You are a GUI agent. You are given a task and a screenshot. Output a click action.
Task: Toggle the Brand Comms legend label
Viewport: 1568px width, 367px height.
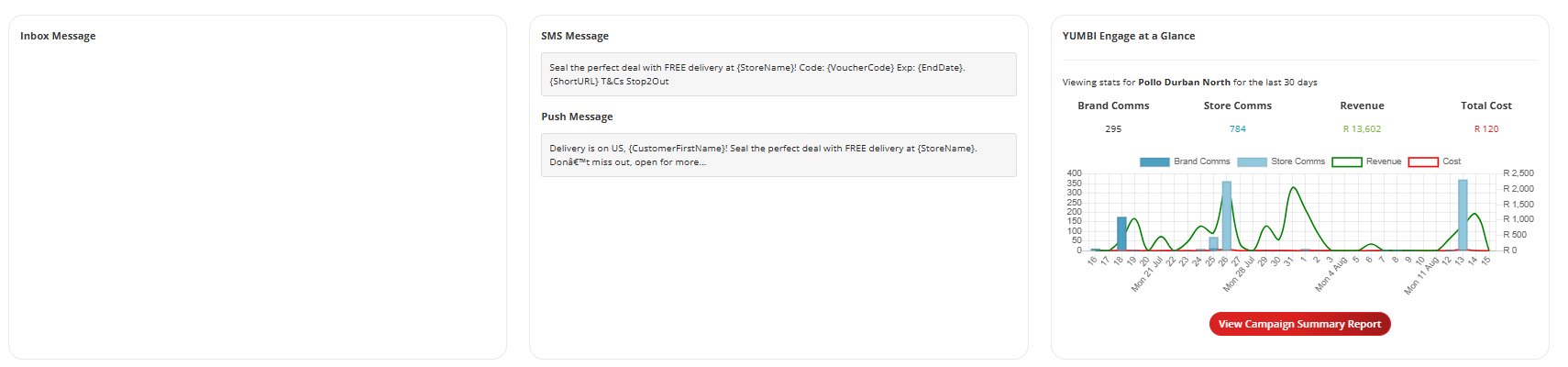1202,161
